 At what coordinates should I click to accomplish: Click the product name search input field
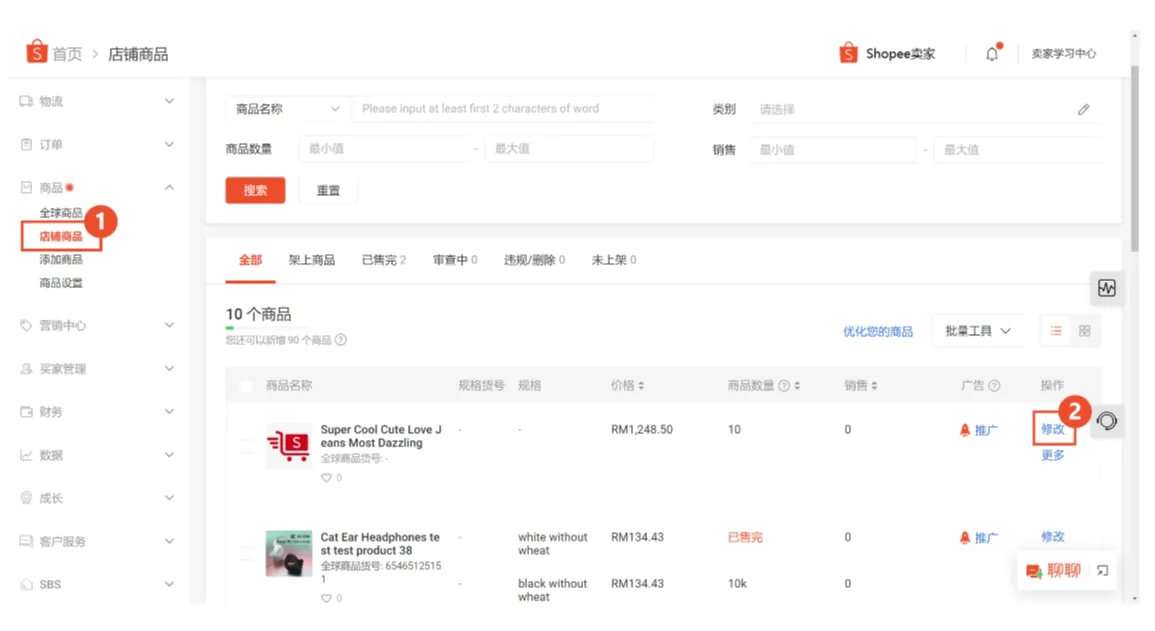500,109
